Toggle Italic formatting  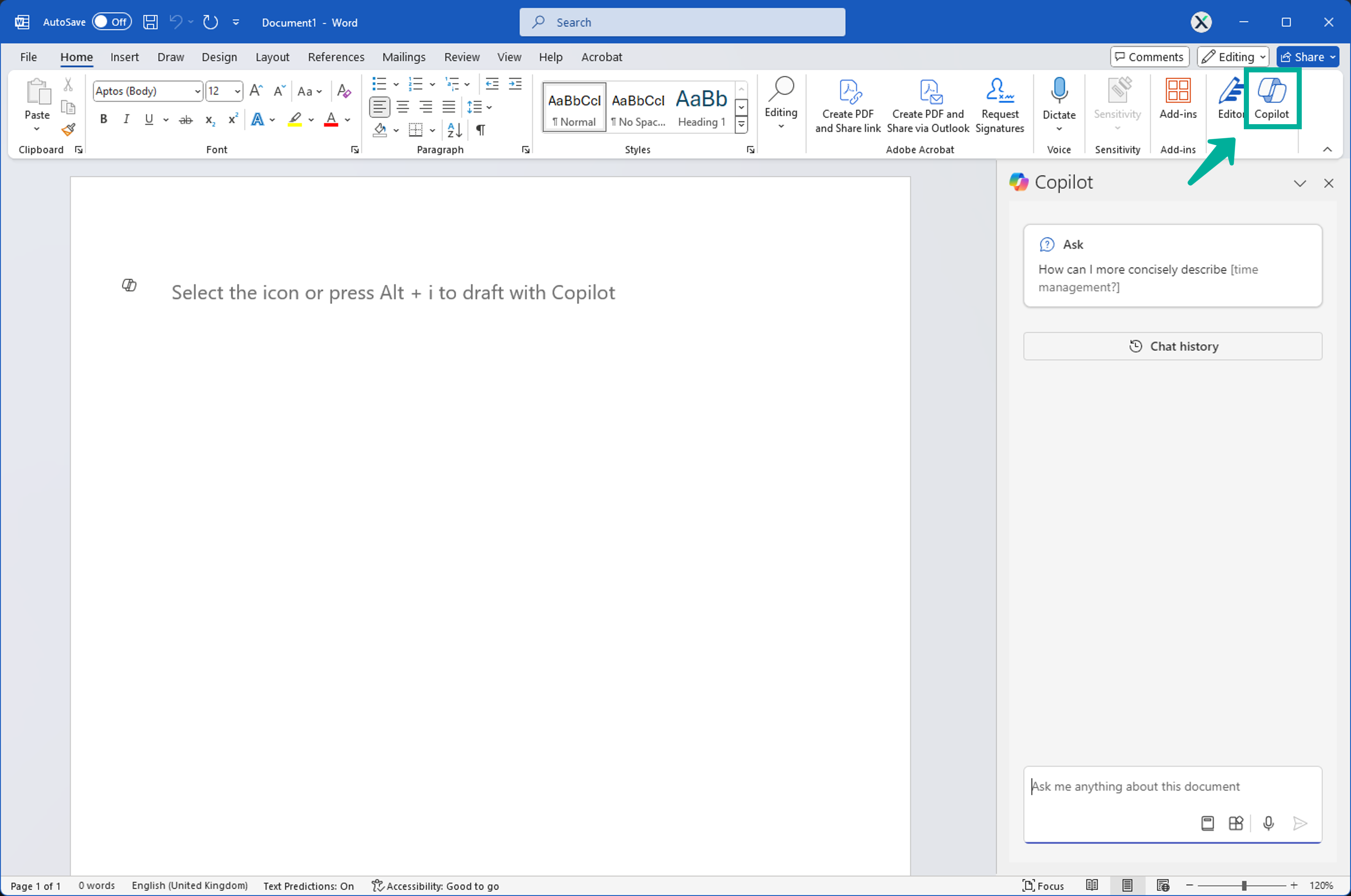pos(126,119)
